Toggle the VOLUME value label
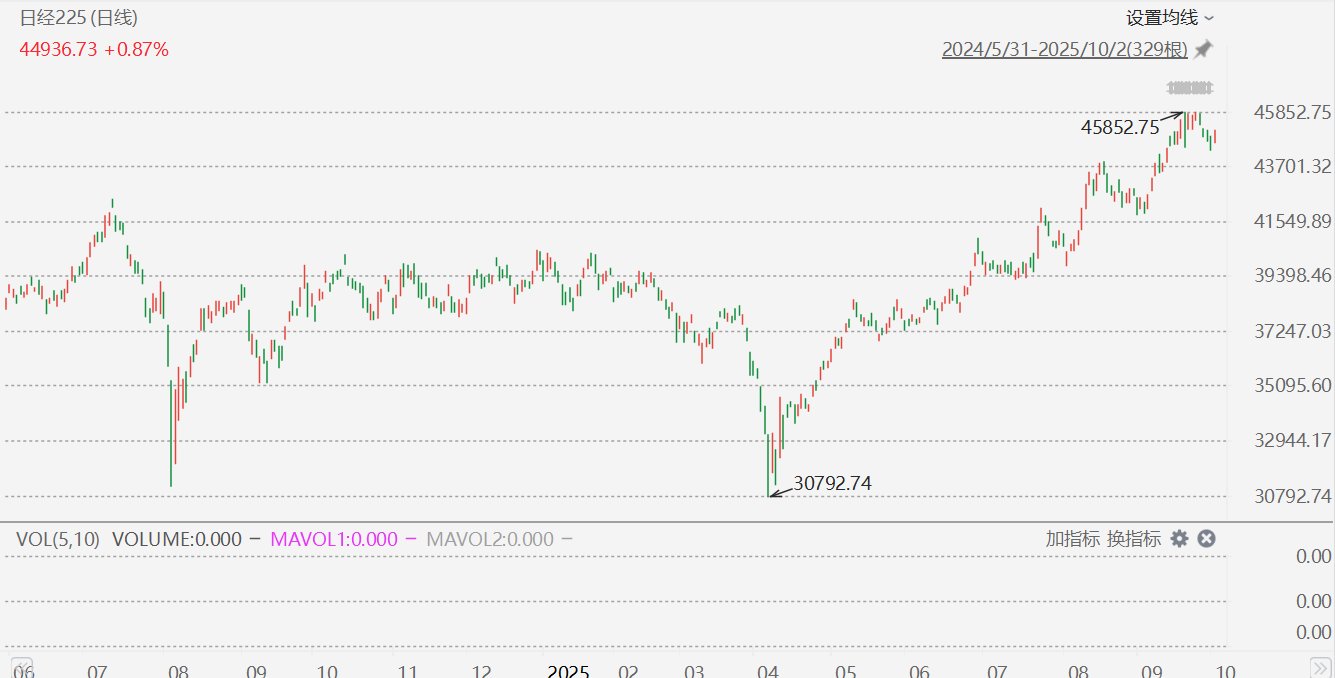The image size is (1335, 678). [177, 539]
